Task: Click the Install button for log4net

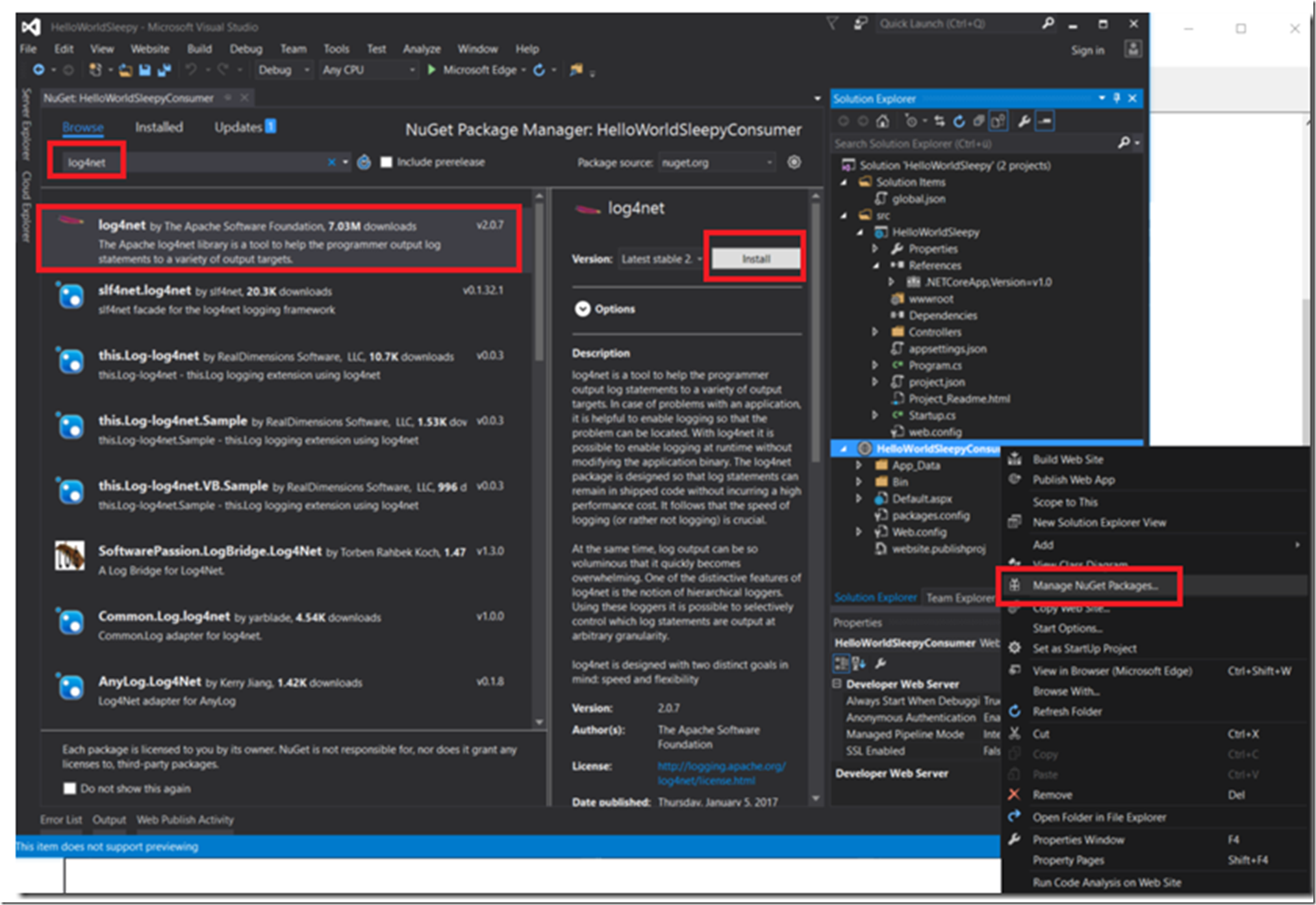Action: pyautogui.click(x=755, y=258)
